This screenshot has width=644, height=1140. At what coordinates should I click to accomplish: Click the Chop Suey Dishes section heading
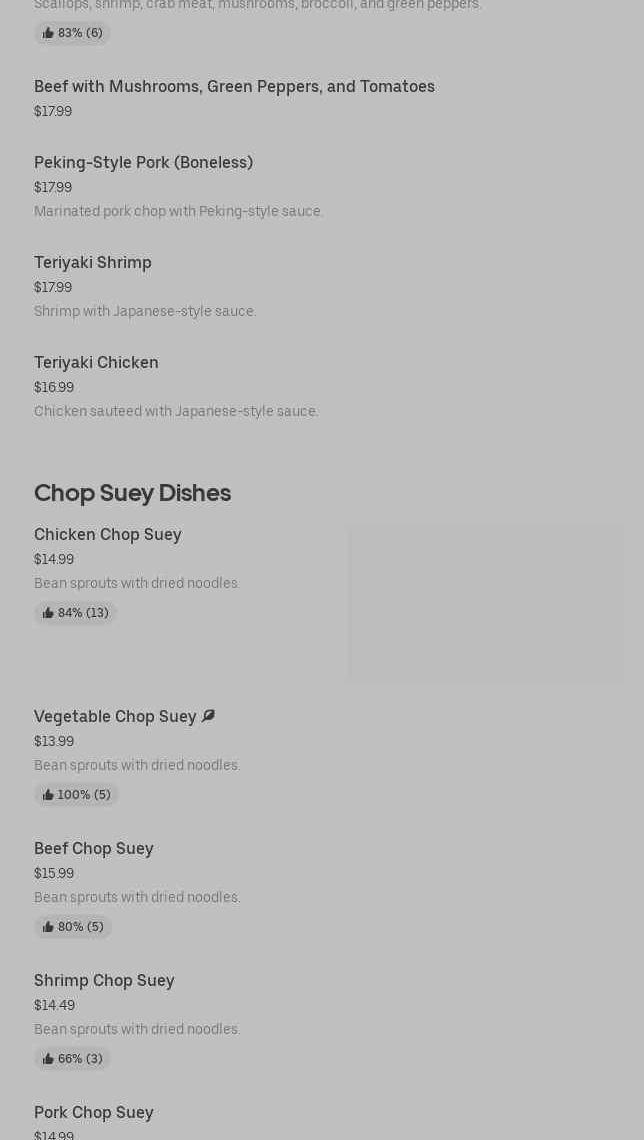tap(132, 493)
